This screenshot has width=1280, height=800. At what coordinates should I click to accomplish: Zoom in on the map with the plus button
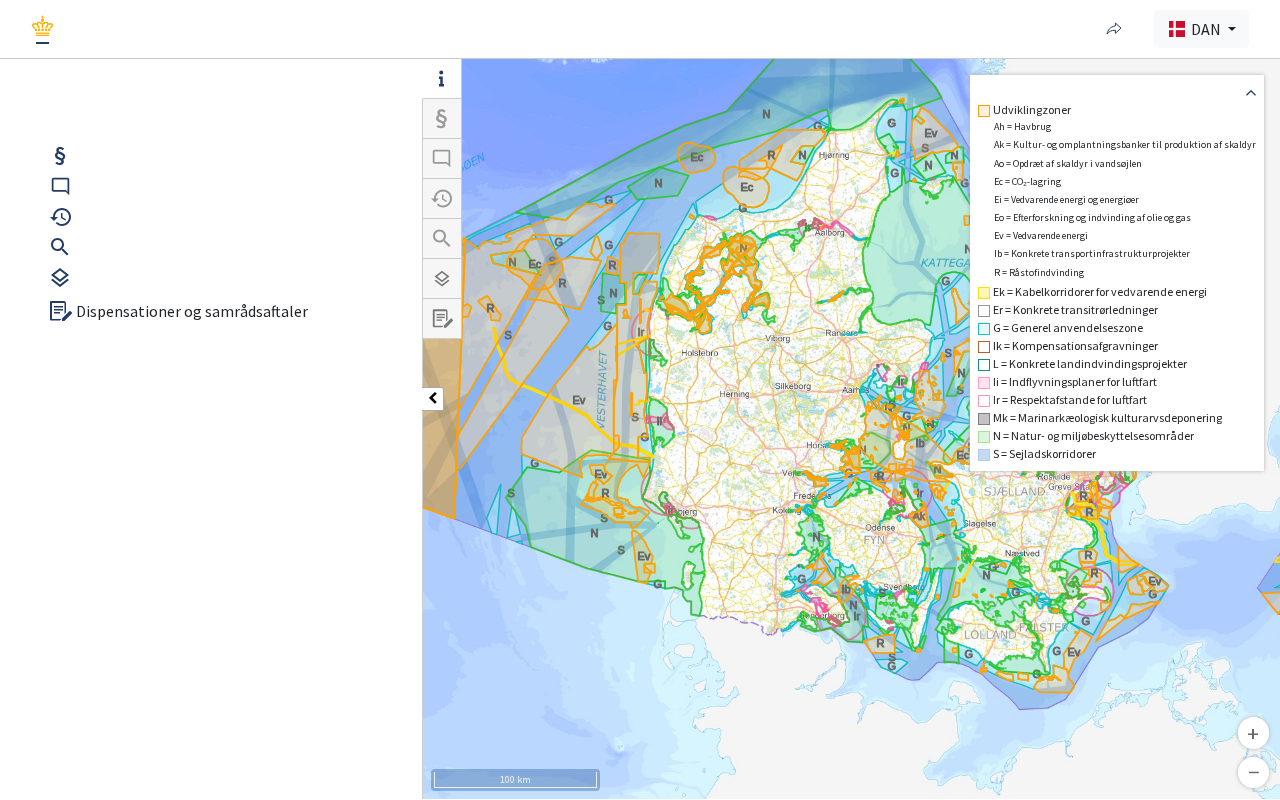click(1253, 733)
